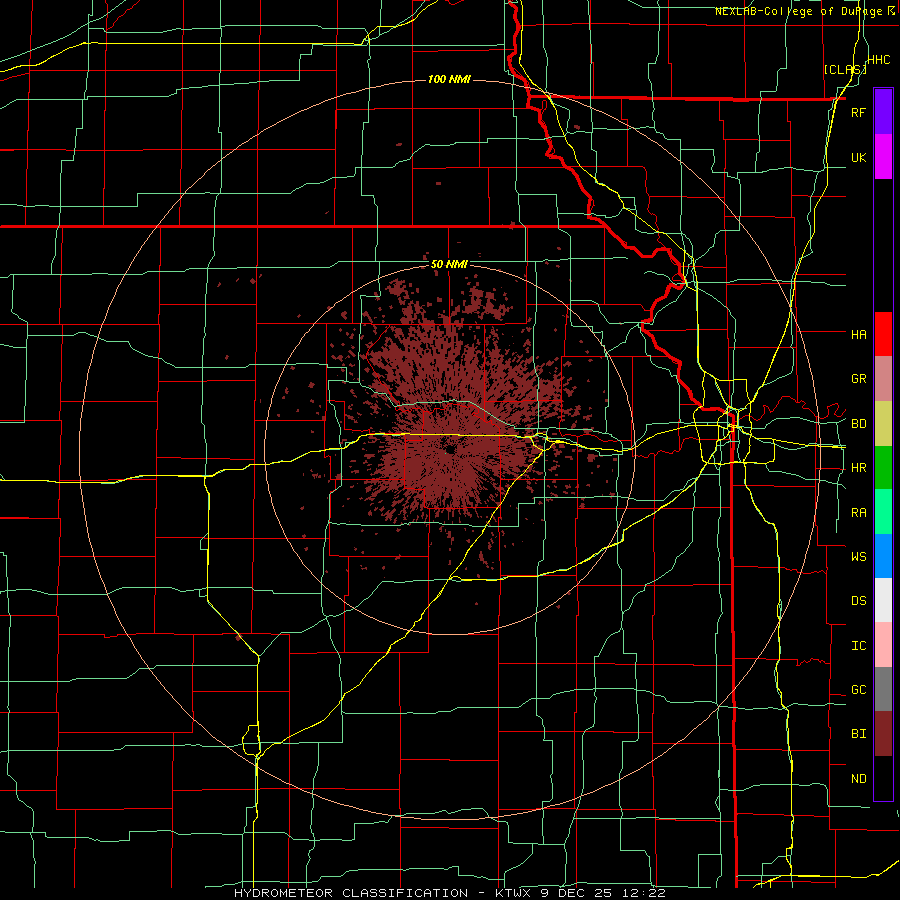Click the 12:22 timestamp

(x=645, y=893)
